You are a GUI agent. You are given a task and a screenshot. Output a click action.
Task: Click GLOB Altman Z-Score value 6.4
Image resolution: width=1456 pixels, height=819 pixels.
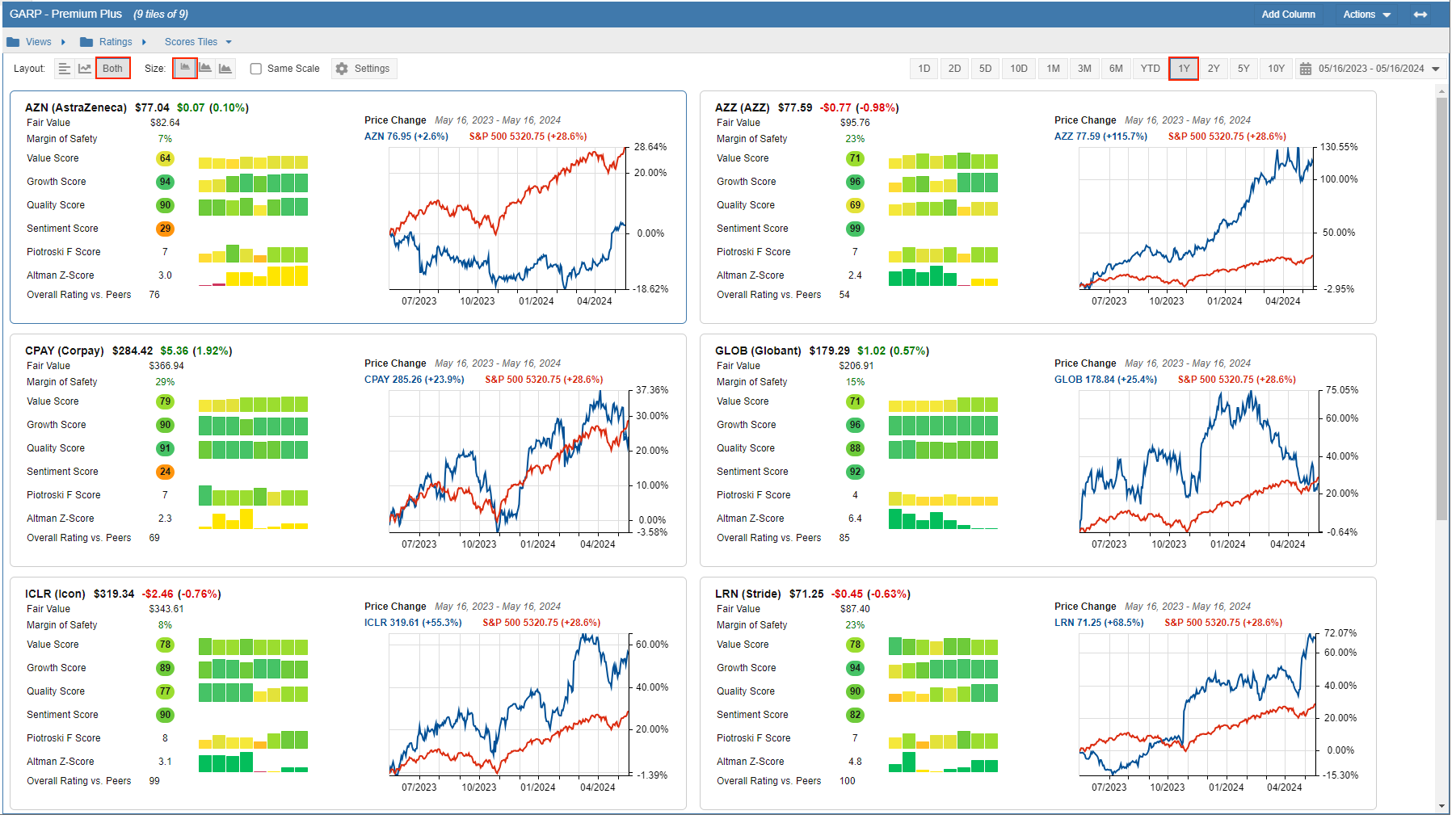[x=855, y=519]
